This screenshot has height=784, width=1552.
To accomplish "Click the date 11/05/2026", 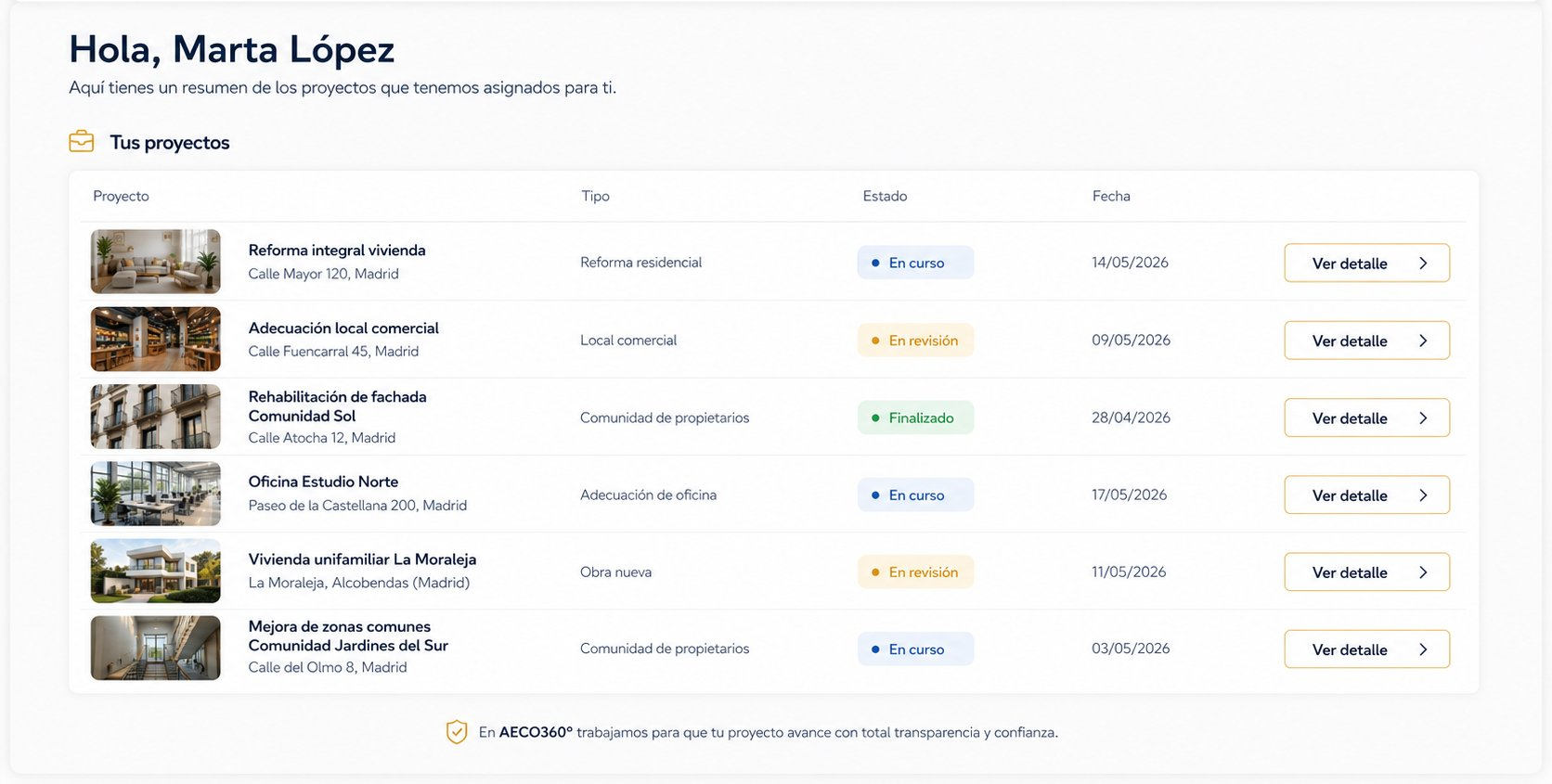I will click(x=1129, y=572).
